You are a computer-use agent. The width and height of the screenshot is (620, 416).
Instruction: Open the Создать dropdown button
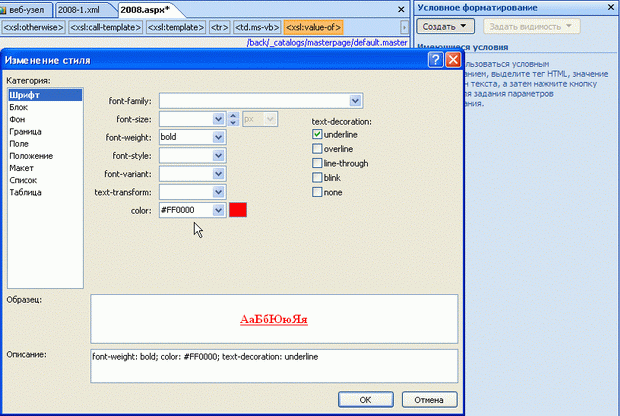[446, 25]
